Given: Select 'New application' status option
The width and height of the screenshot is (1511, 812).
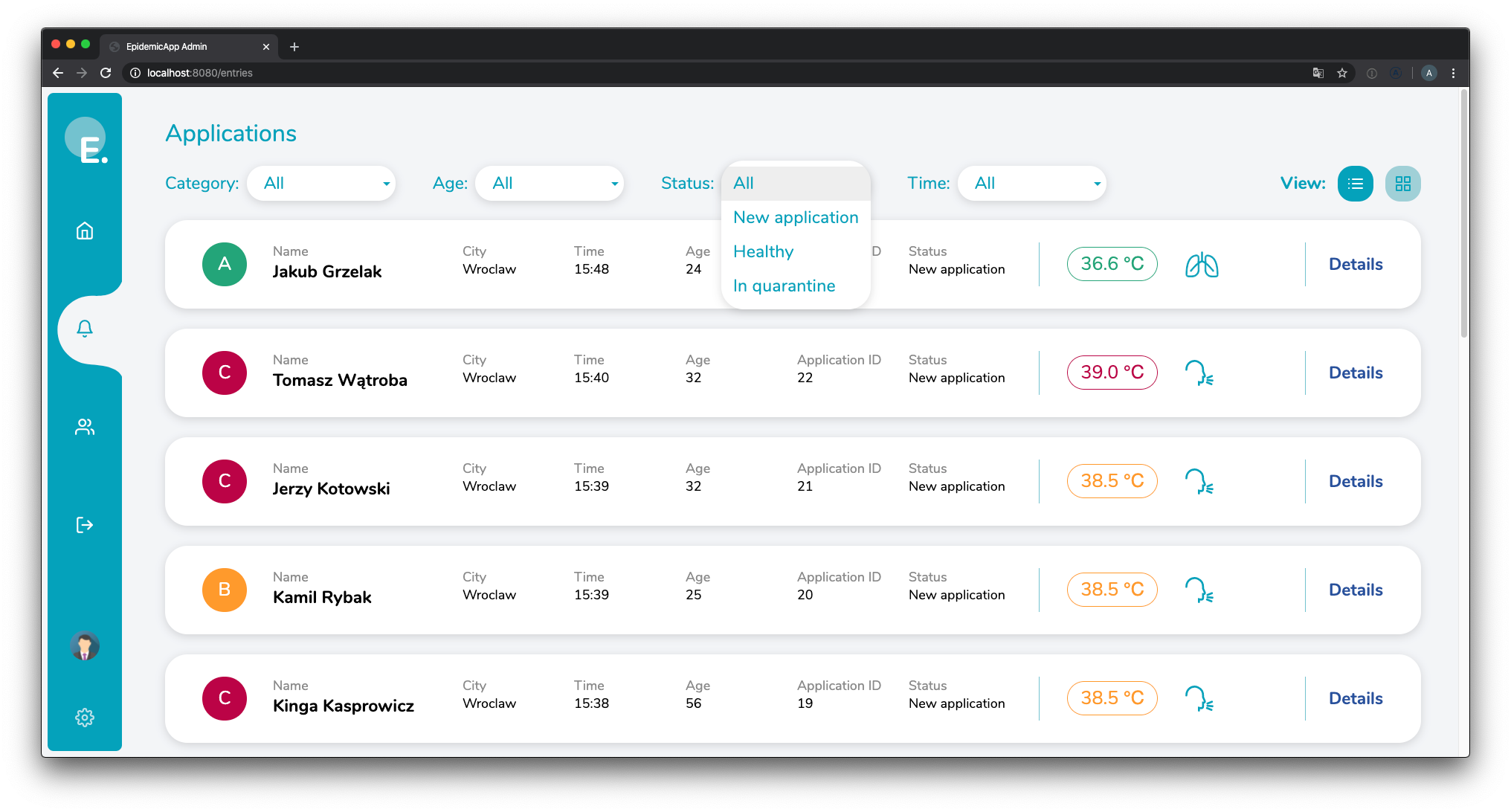Looking at the screenshot, I should (796, 218).
